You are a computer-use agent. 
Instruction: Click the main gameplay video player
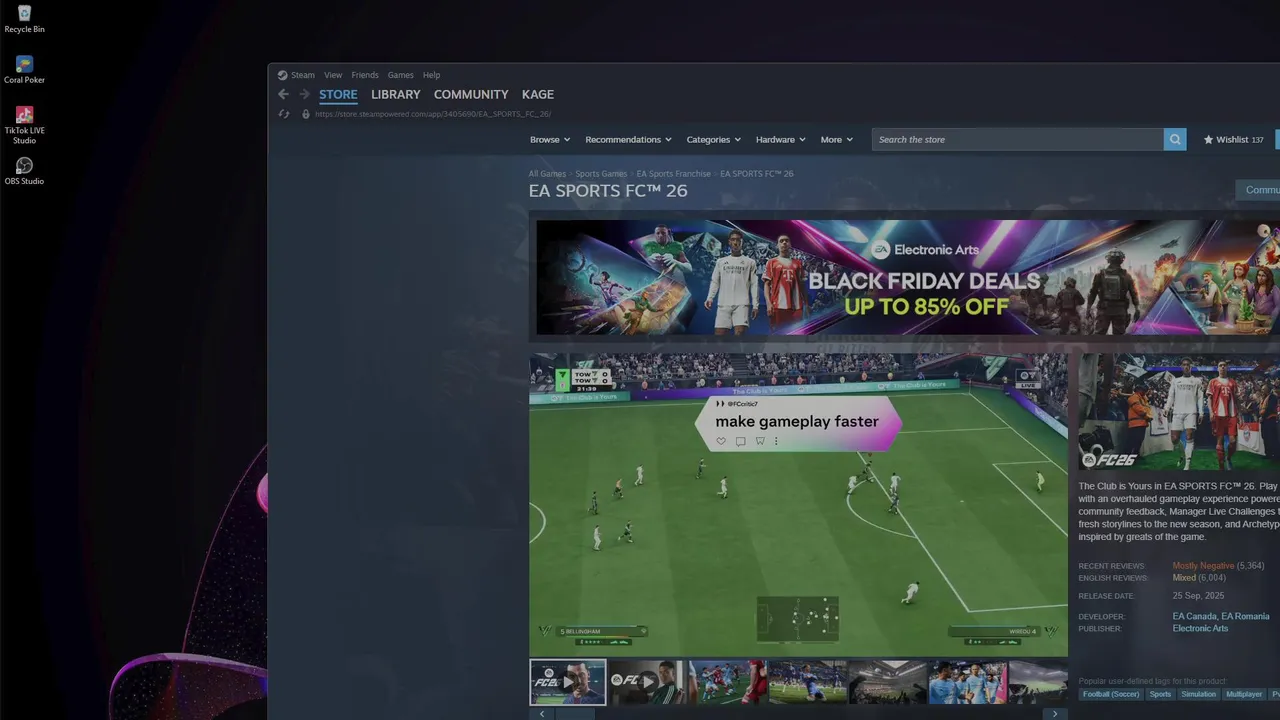coord(798,504)
